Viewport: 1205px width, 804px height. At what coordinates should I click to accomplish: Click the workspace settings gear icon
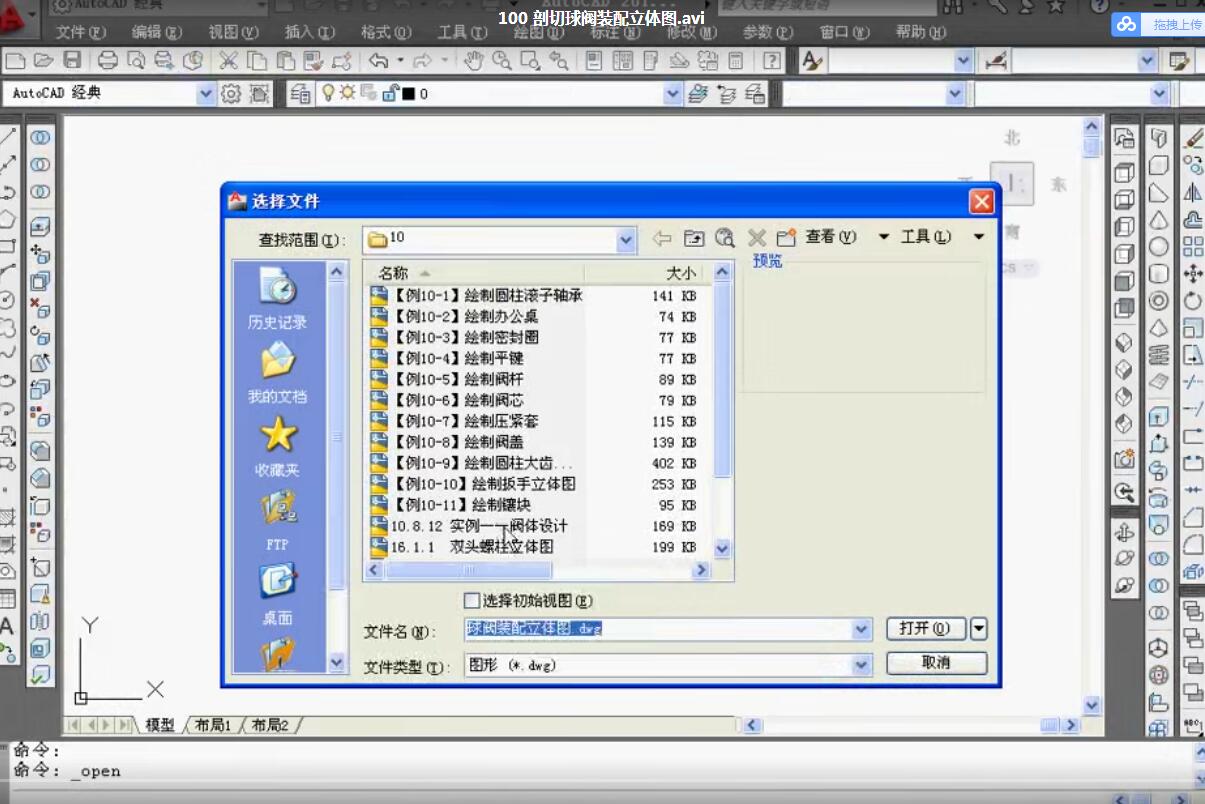[x=231, y=94]
